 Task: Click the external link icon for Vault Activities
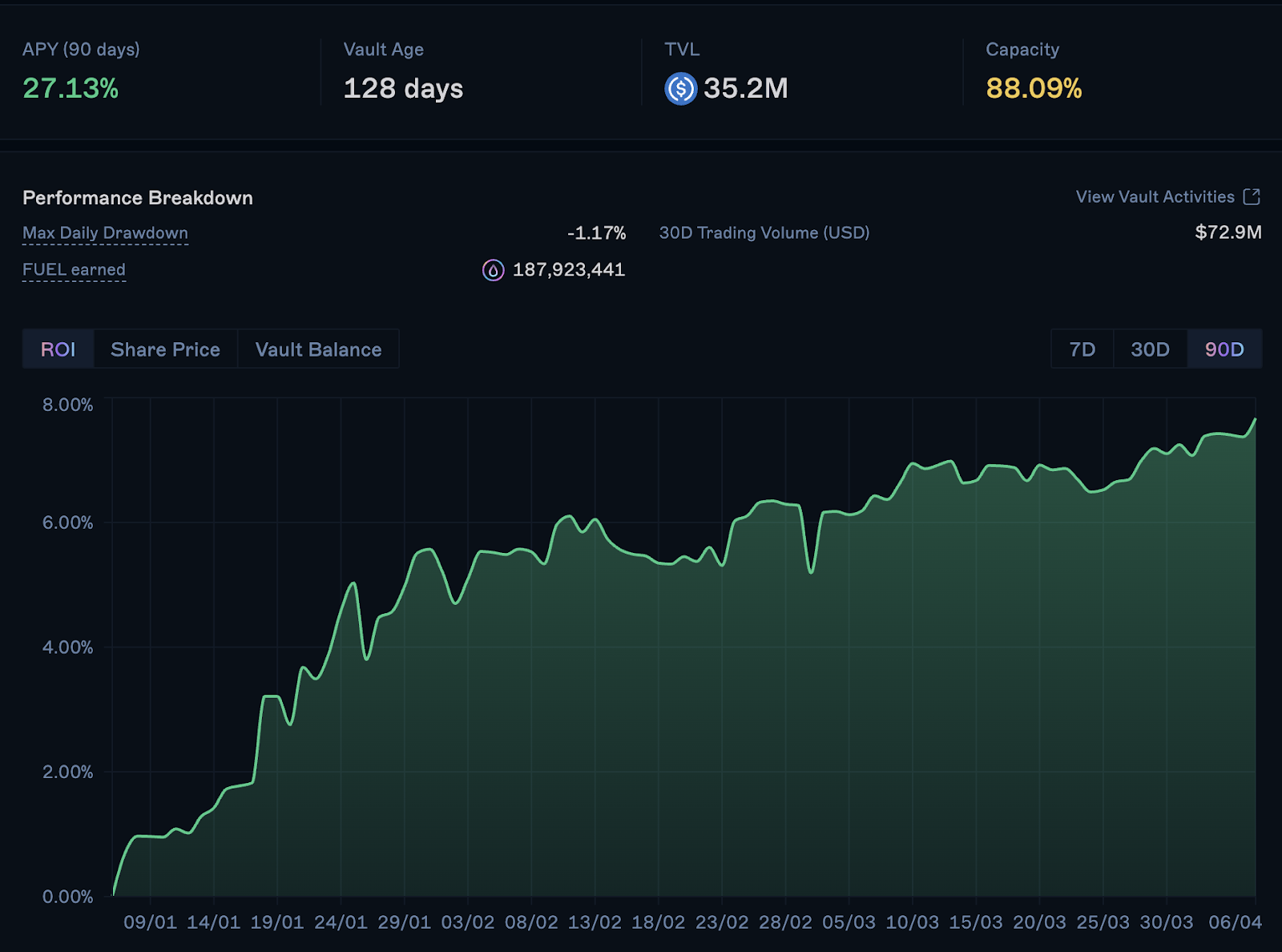click(x=1251, y=197)
